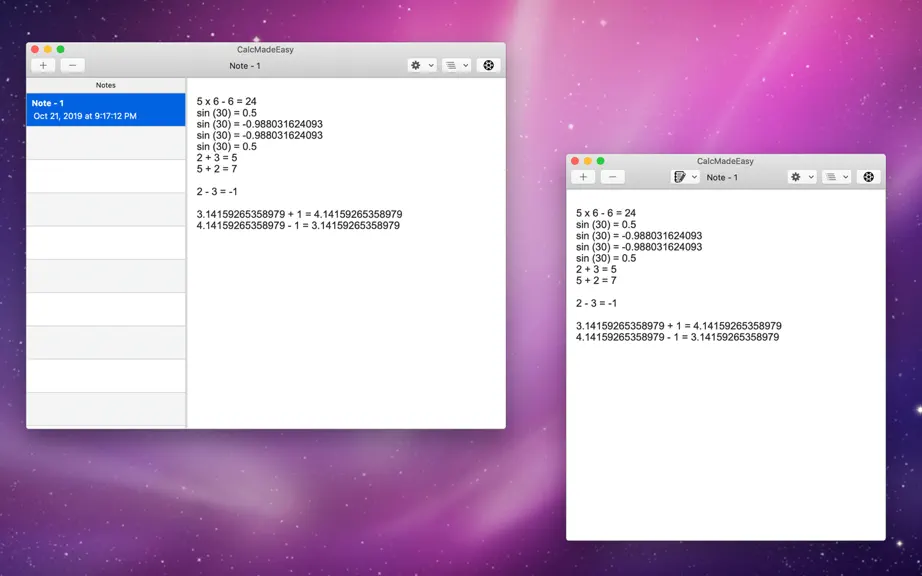Click the Notes column header
The width and height of the screenshot is (922, 576).
(106, 85)
